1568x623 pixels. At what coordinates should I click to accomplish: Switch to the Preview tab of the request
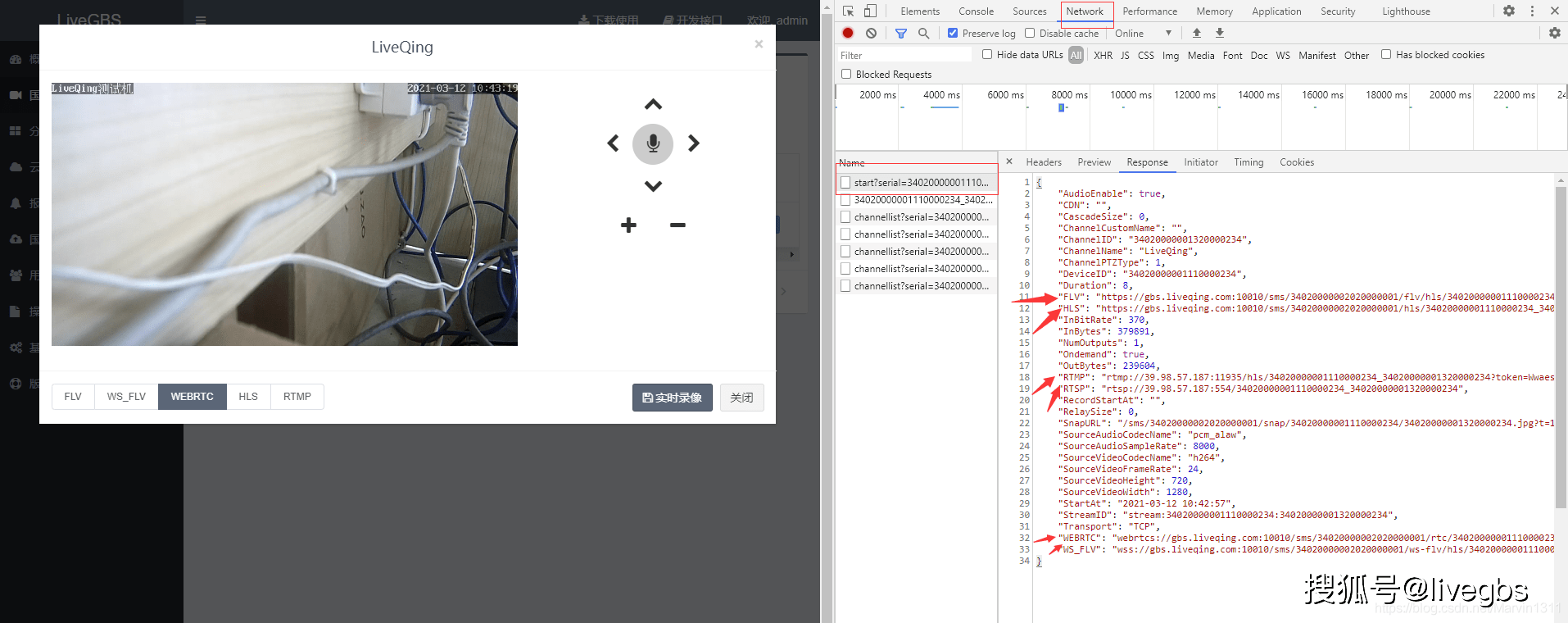point(1094,162)
